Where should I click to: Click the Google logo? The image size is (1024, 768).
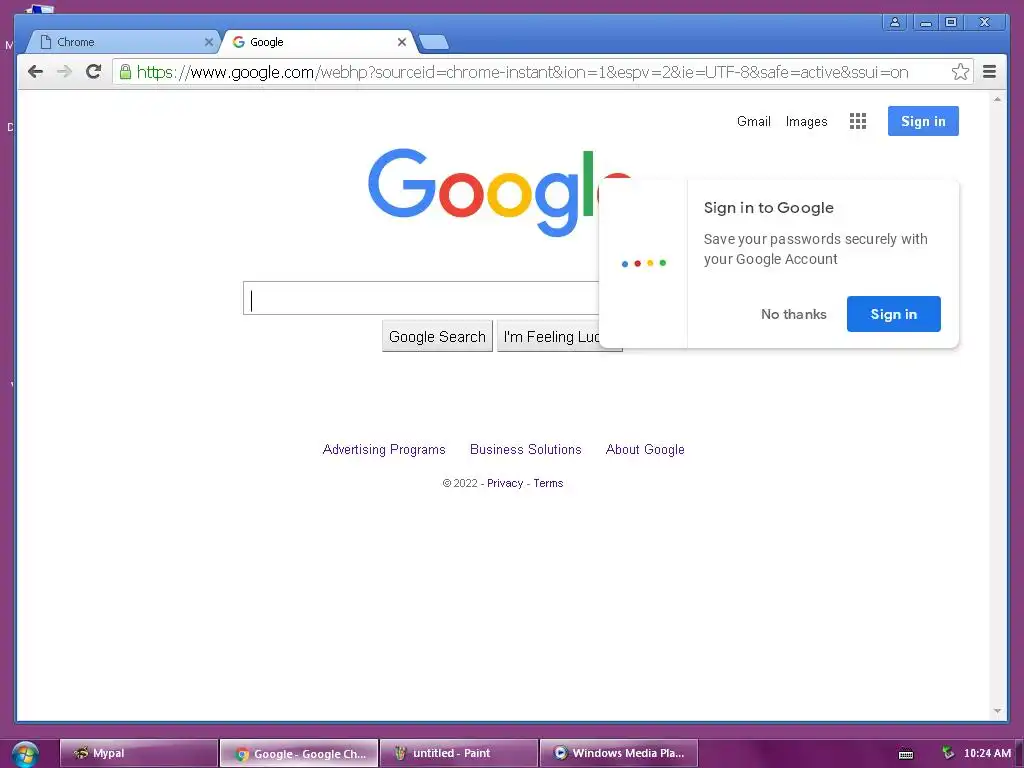click(x=483, y=192)
